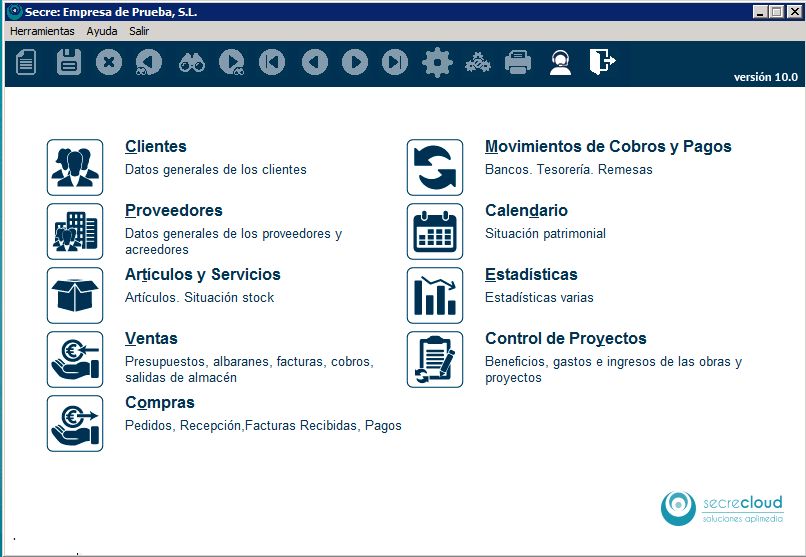Open the Estadísticas bar chart icon
This screenshot has width=806, height=557.
coord(435,295)
